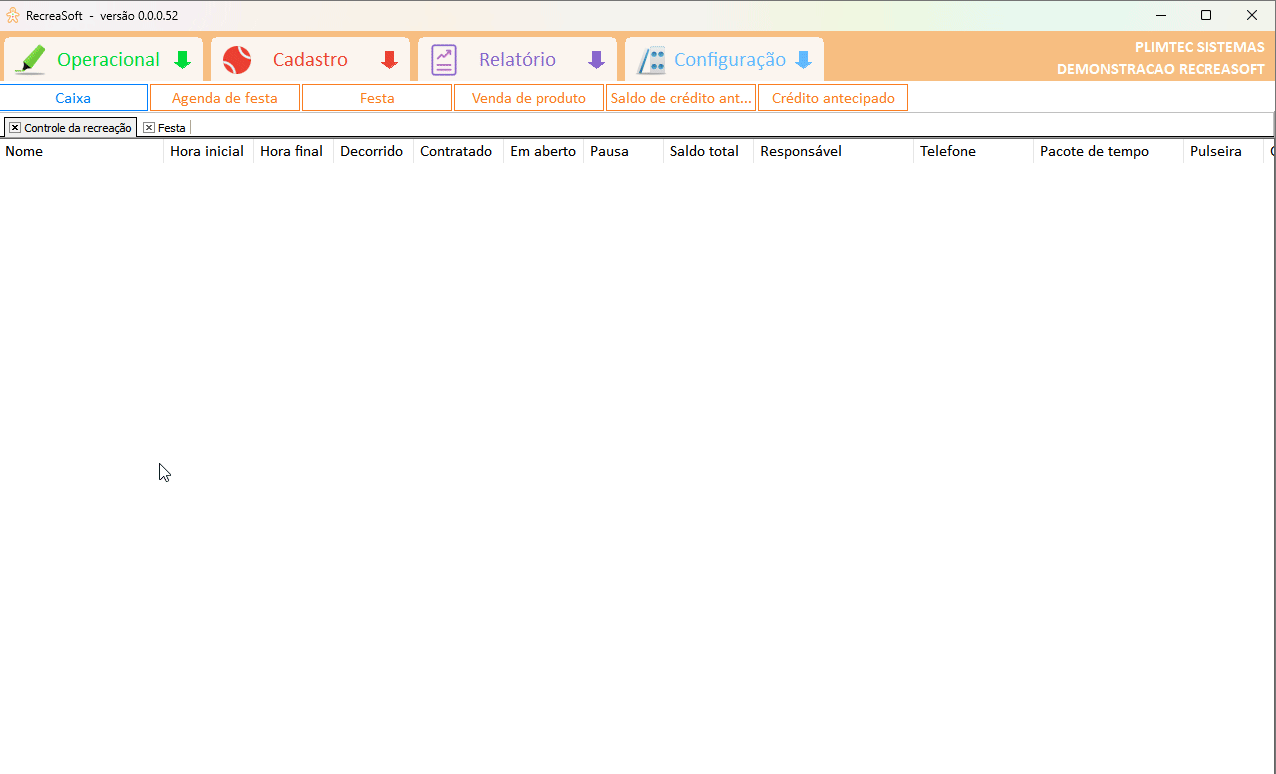The height and width of the screenshot is (774, 1276).
Task: Open Crédito antecipado
Action: click(x=833, y=98)
